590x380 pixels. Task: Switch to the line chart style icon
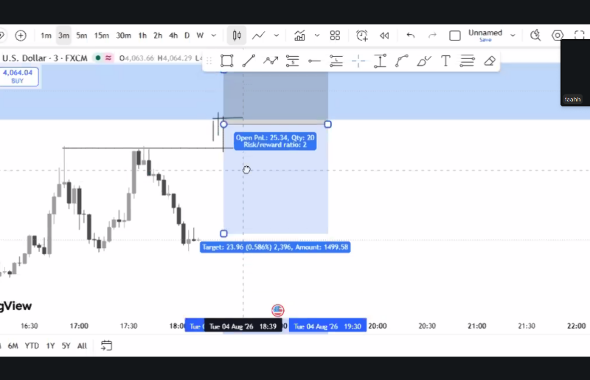(x=259, y=36)
